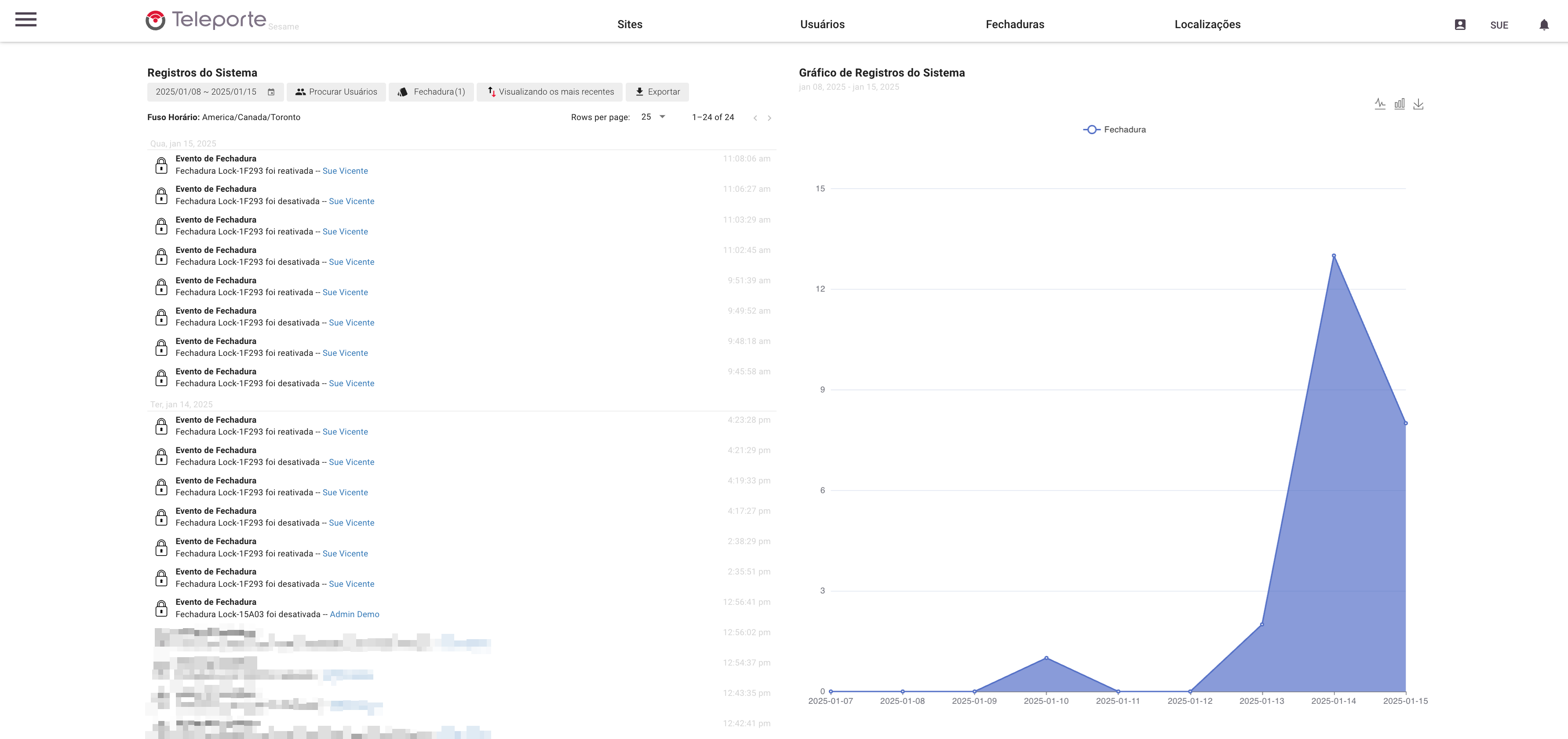The image size is (1568, 739).
Task: Click the '1–24 of 24' pagination text
Action: (713, 117)
